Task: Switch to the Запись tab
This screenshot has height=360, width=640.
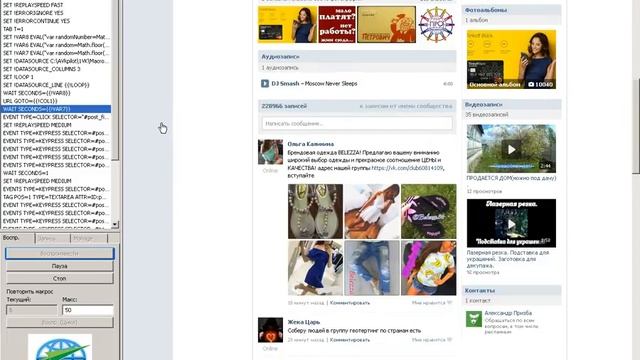Action: click(53, 238)
